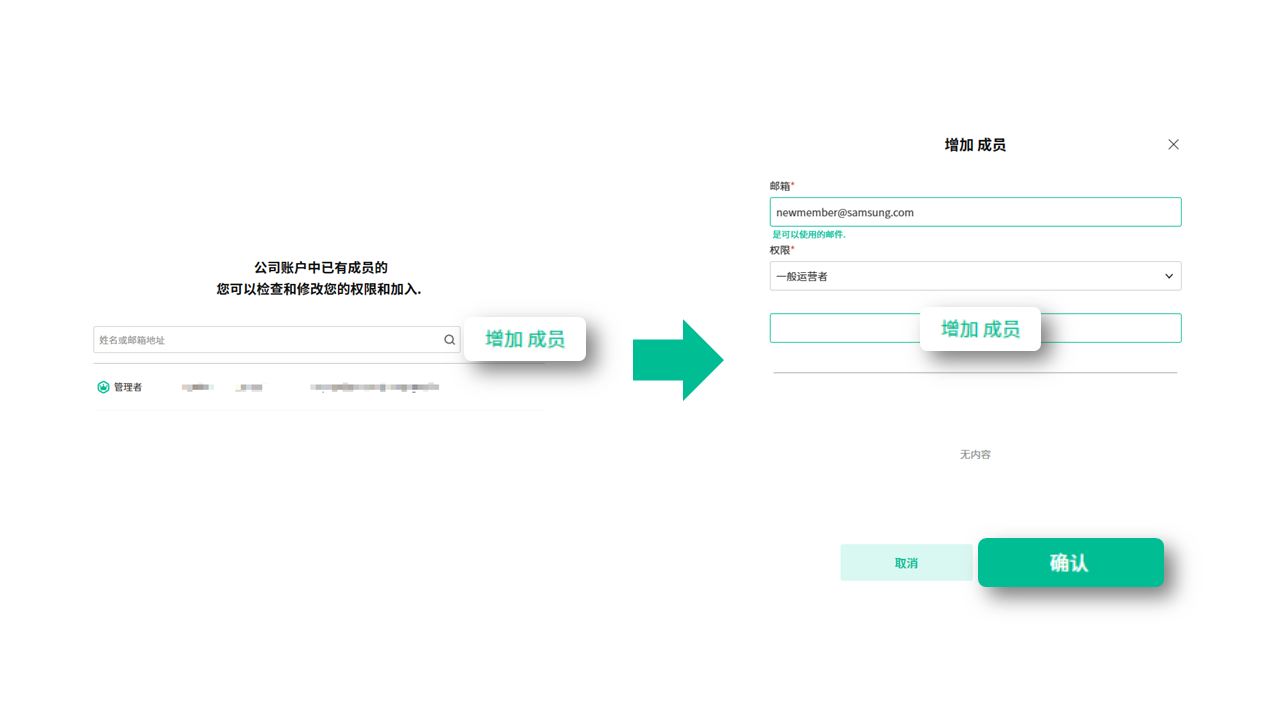The image size is (1280, 720).
Task: Click the 是可以使用的邮件 validation message
Action: coord(808,235)
